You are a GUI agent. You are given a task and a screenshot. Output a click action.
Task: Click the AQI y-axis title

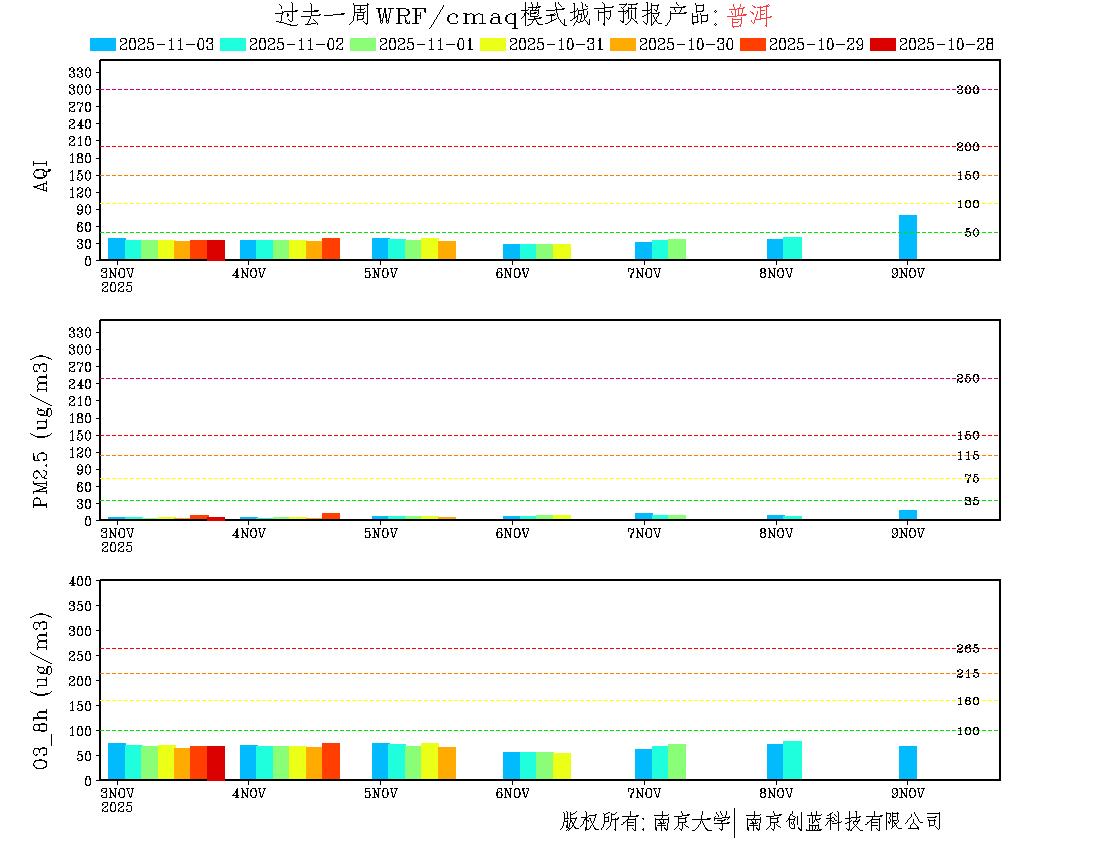42,173
